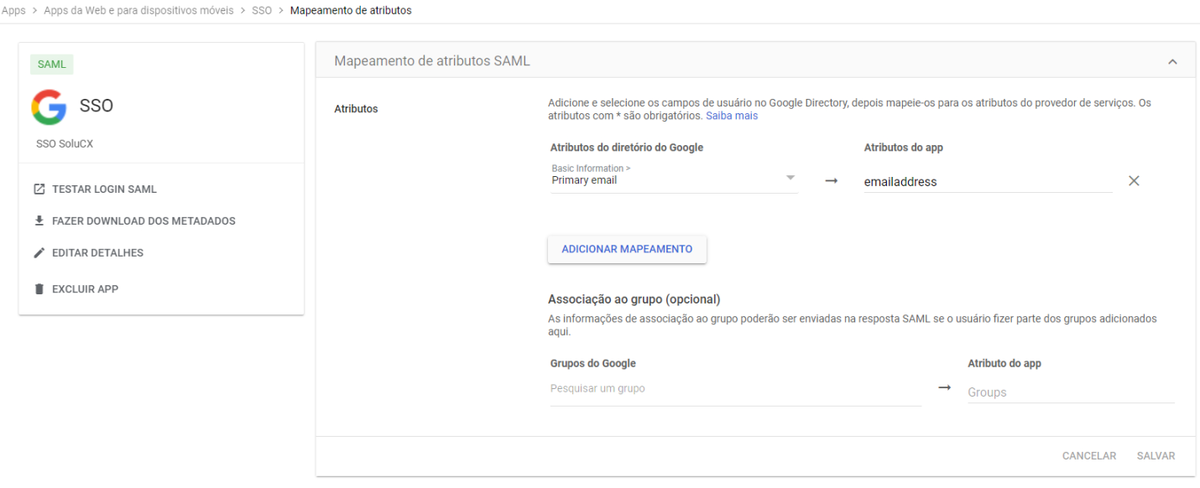Click the pencil icon for editing details
Image resolution: width=1200 pixels, height=488 pixels.
point(39,253)
